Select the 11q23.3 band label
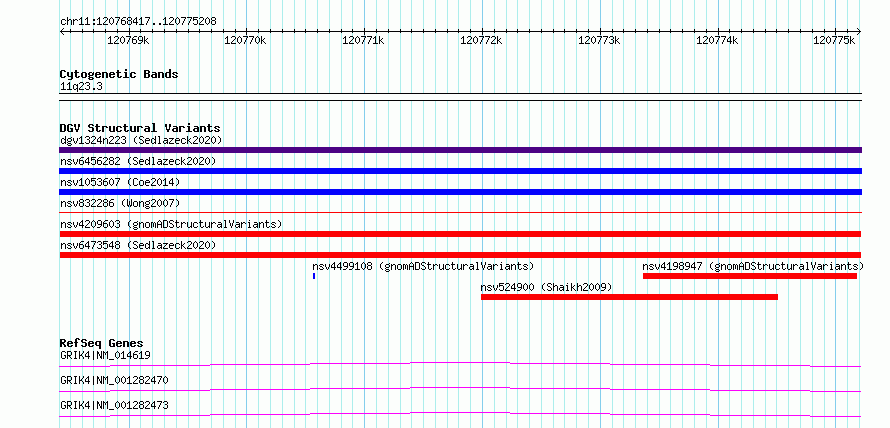 81,87
